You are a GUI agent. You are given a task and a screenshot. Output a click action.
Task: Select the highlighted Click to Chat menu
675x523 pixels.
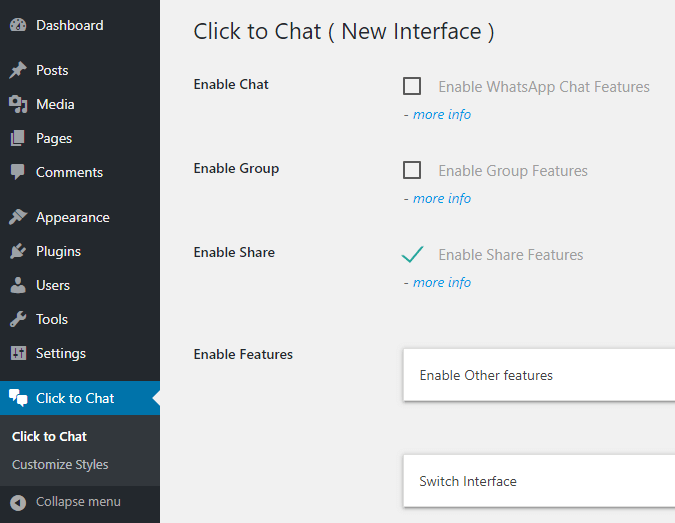[80, 398]
